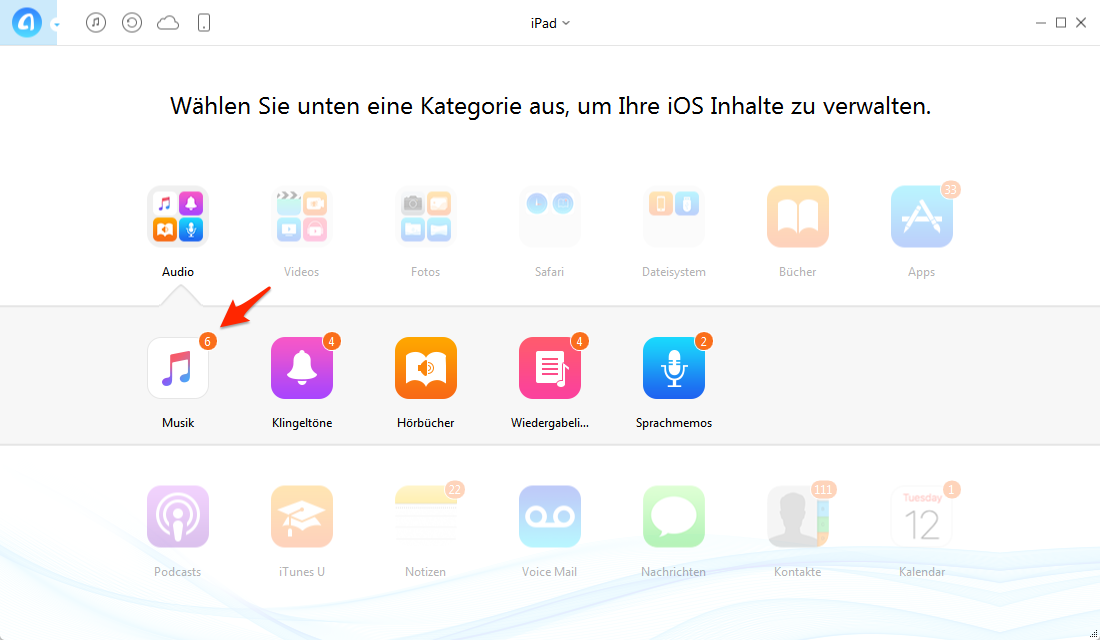Screen dimensions: 1100x640
Task: Open the Nachrichten category
Action: pyautogui.click(x=673, y=516)
